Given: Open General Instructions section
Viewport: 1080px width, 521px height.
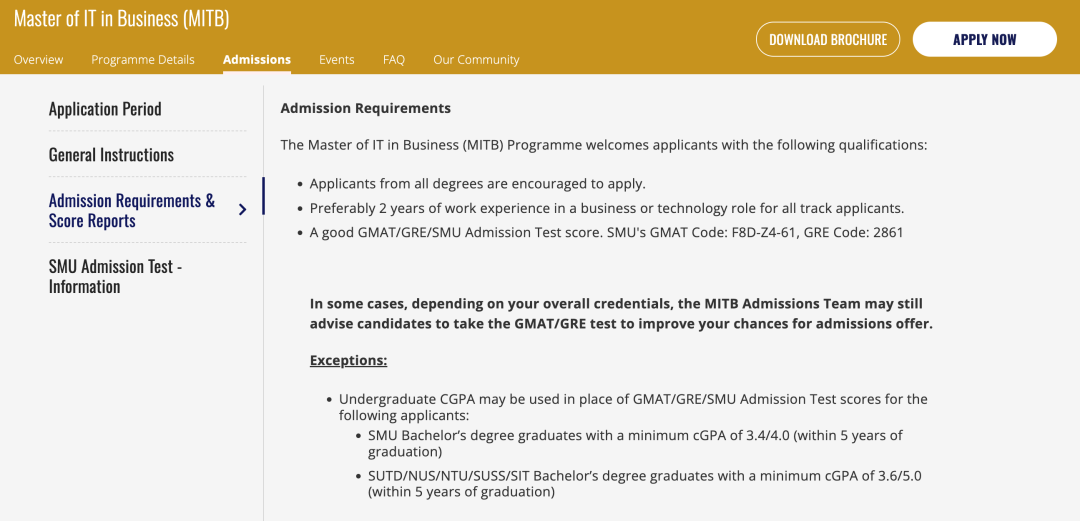Looking at the screenshot, I should click(112, 154).
